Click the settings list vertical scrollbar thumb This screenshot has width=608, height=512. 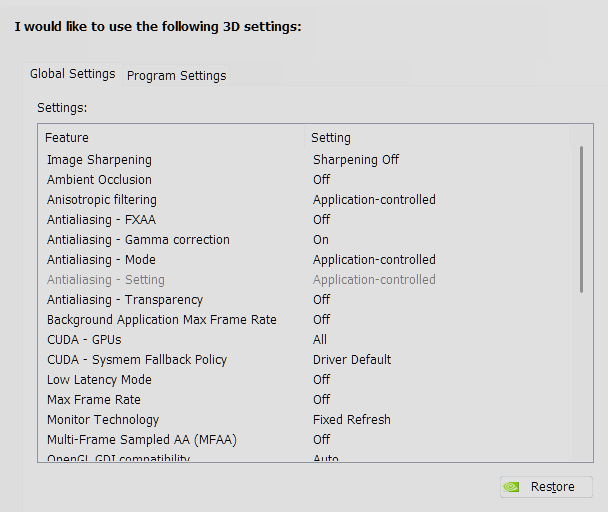click(581, 220)
